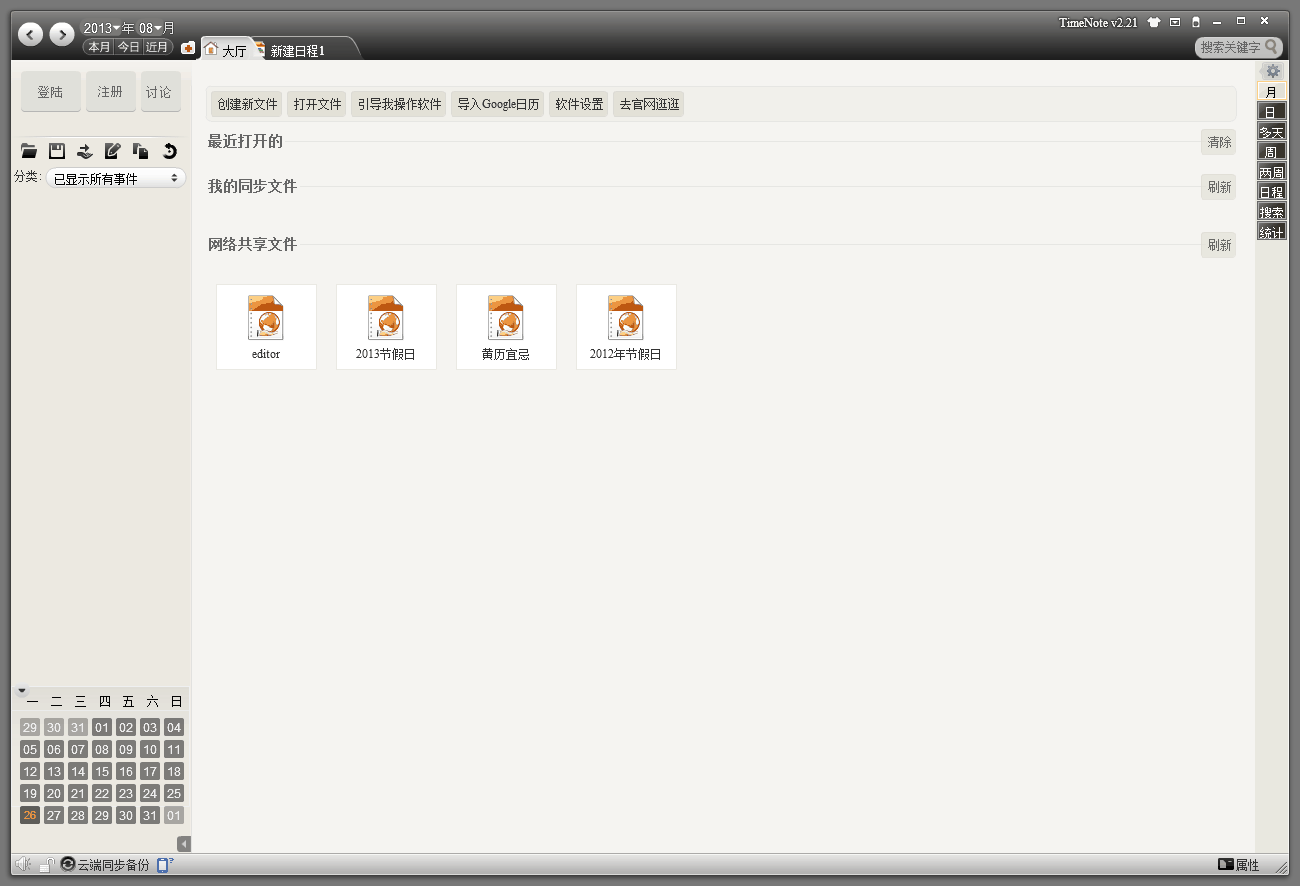Screen dimensions: 1300x886
Task: Select the 周 week view tab
Action: (x=1271, y=151)
